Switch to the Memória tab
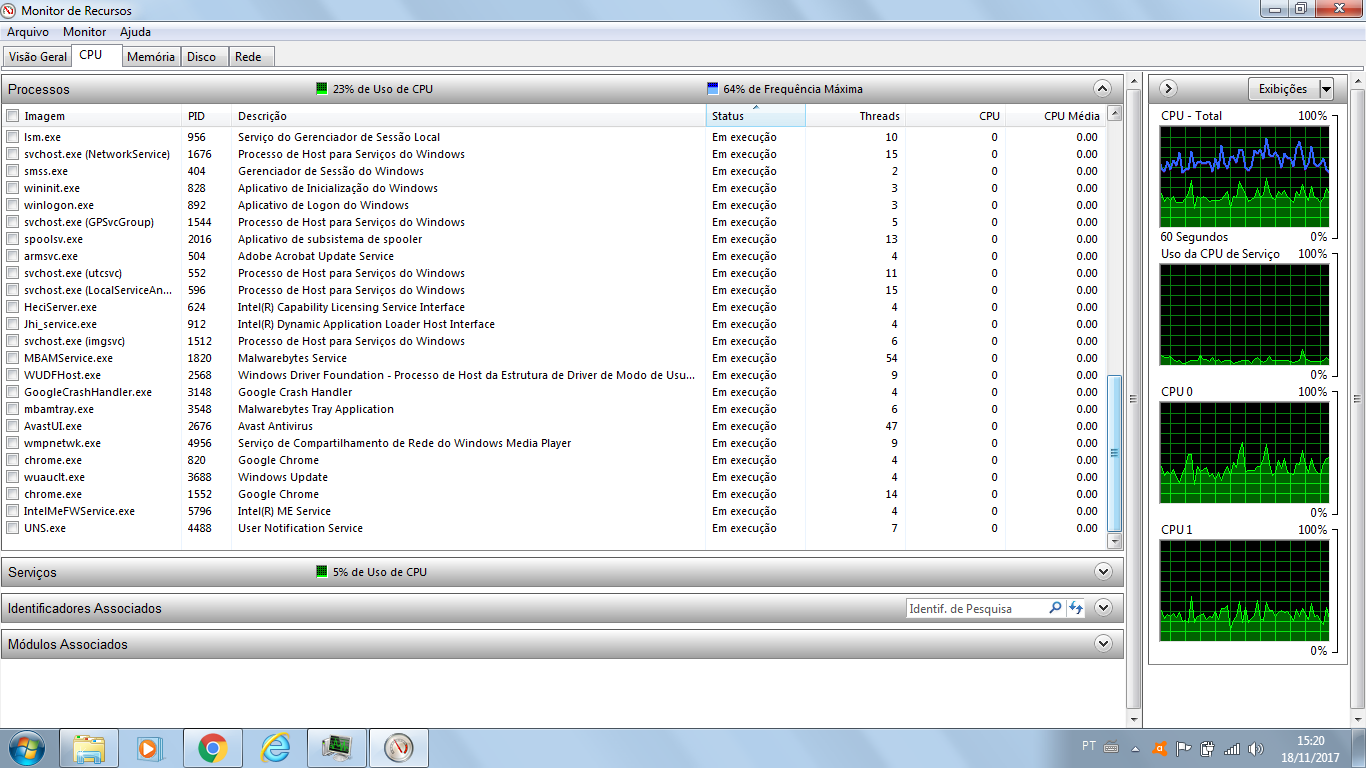Image resolution: width=1366 pixels, height=768 pixels. coord(151,57)
